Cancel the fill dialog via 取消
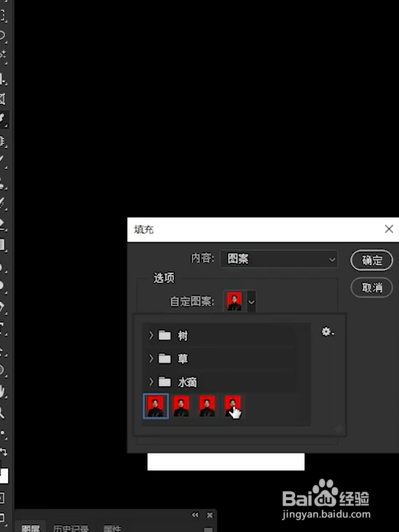The height and width of the screenshot is (532, 399). 372,288
